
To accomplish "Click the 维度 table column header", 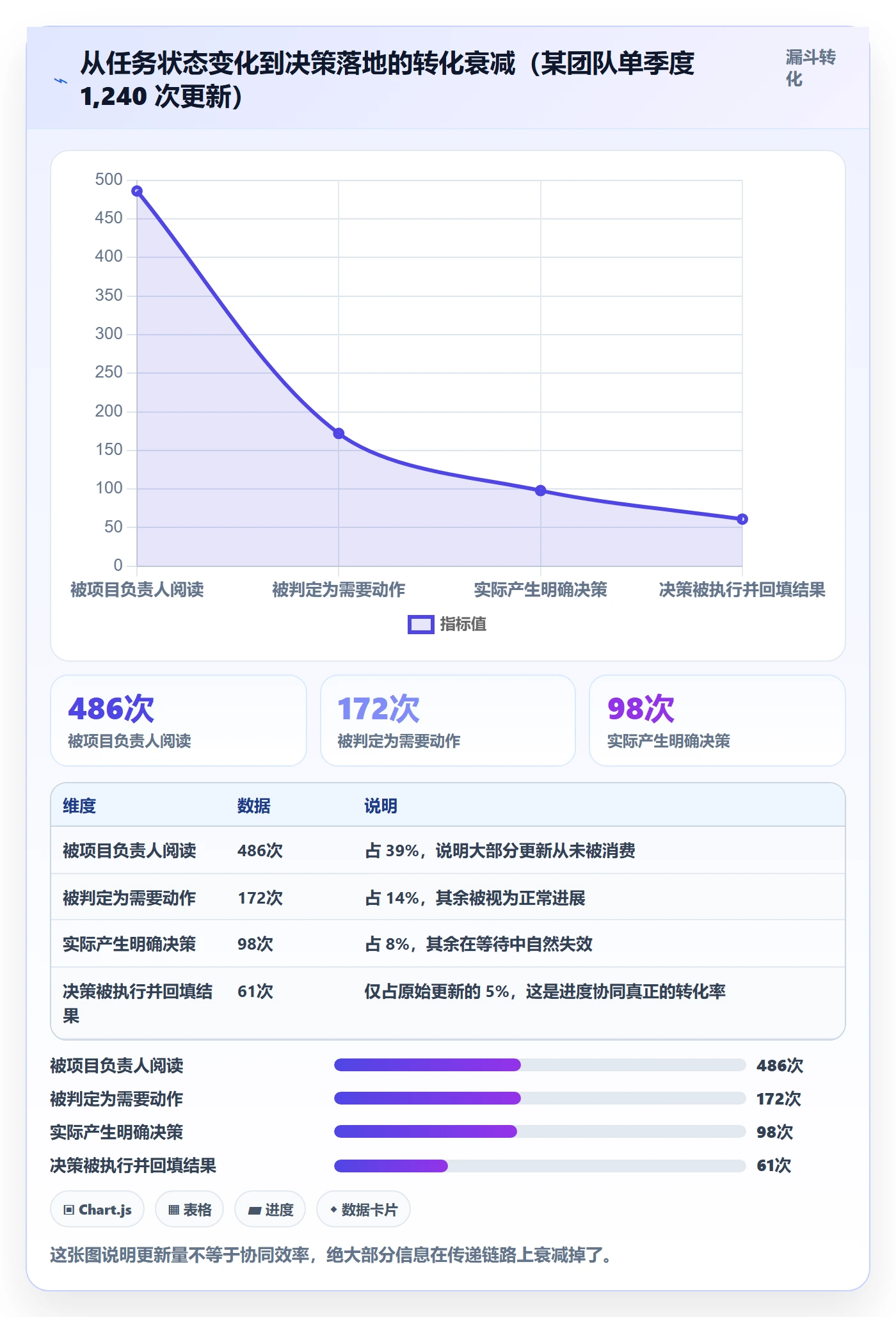I will [79, 806].
